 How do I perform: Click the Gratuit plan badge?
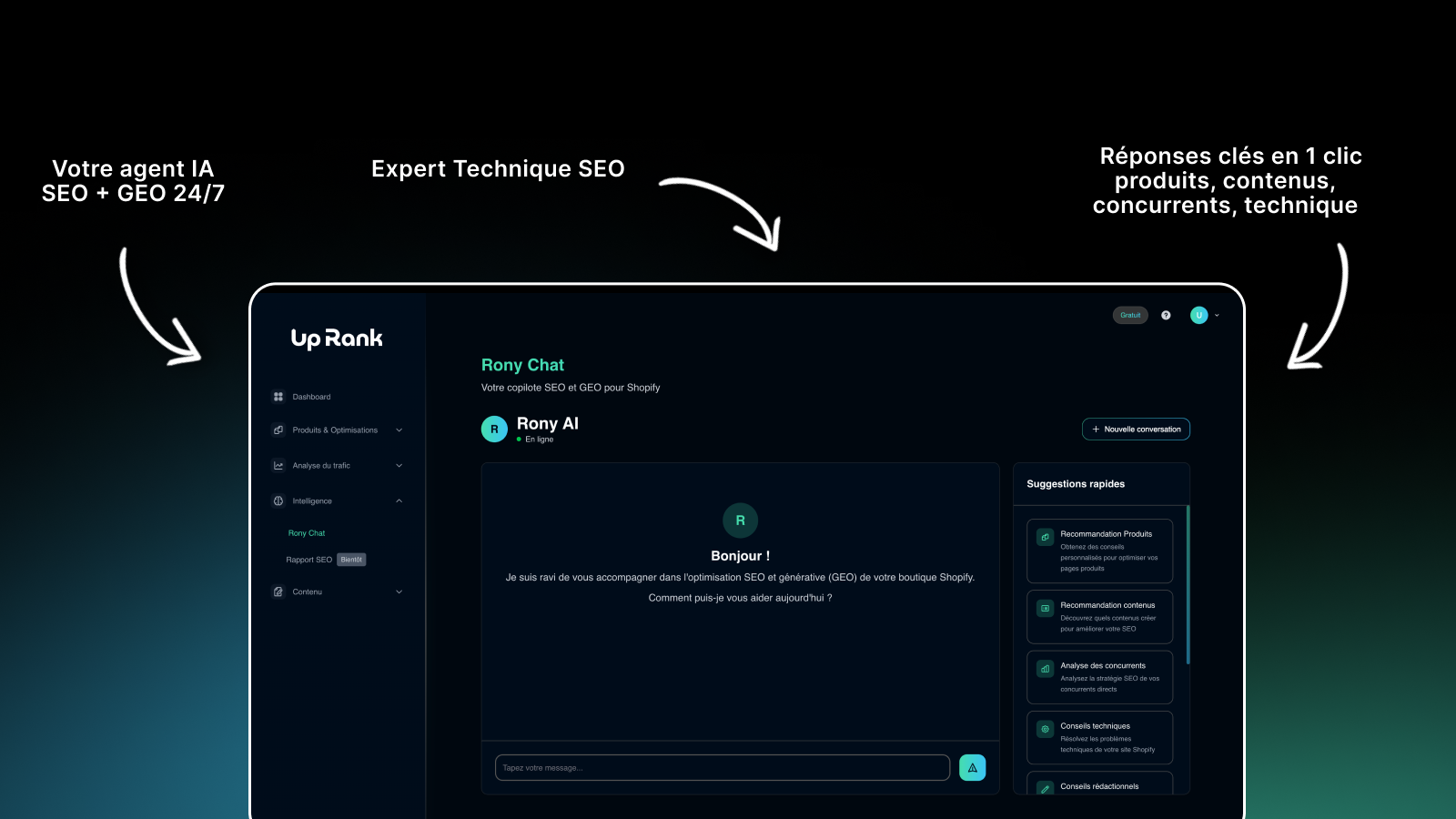[x=1130, y=315]
